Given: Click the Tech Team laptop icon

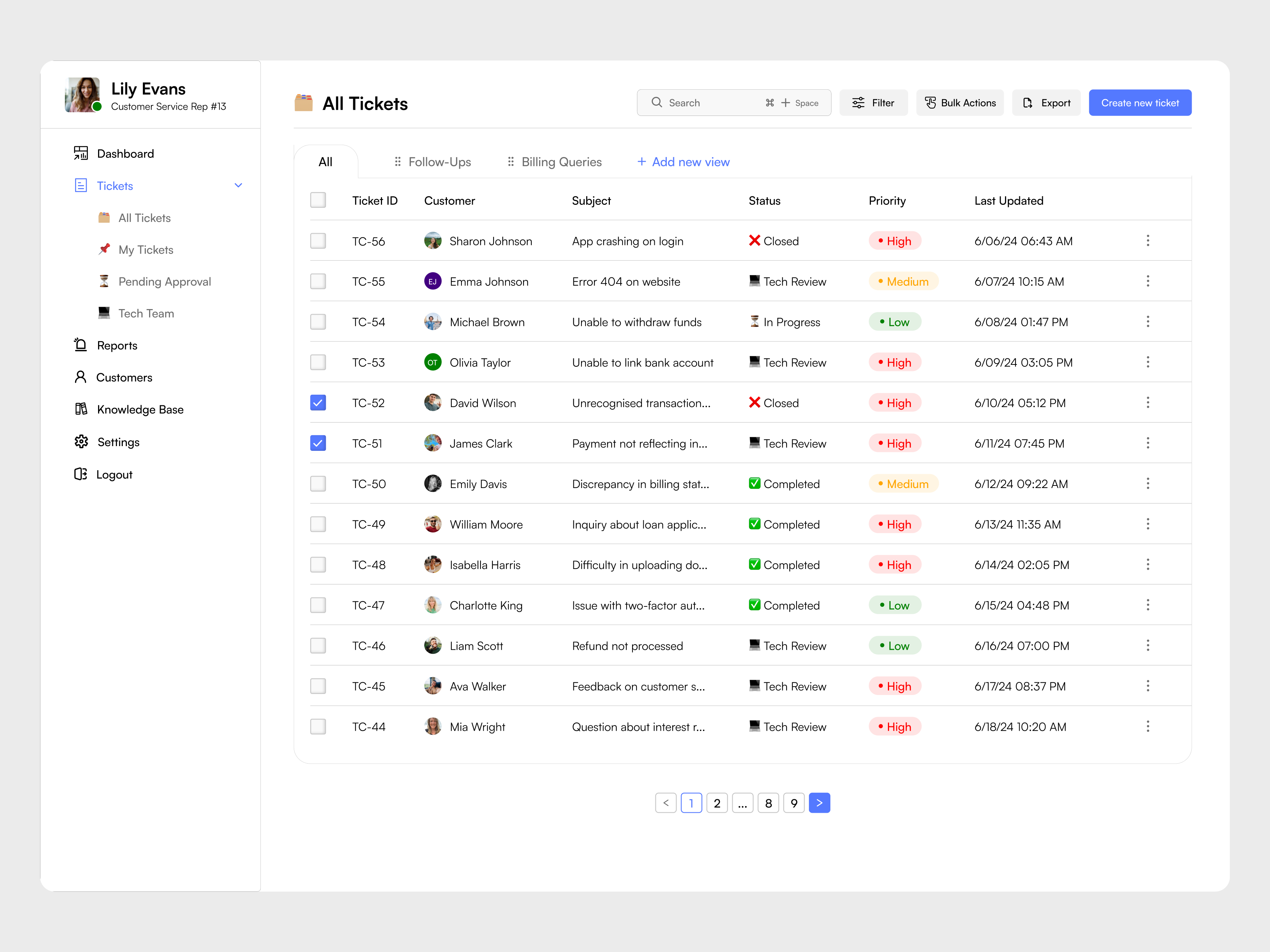Looking at the screenshot, I should coord(104,313).
